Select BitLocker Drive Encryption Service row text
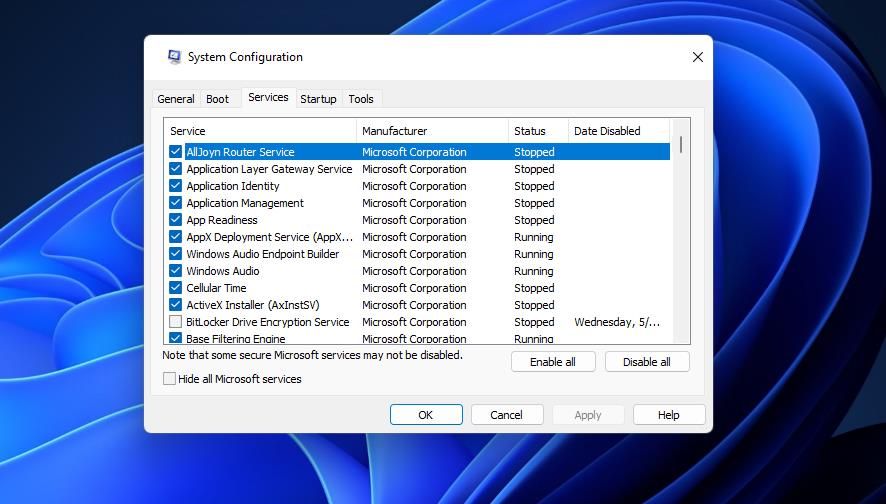The height and width of the screenshot is (504, 886). point(268,322)
